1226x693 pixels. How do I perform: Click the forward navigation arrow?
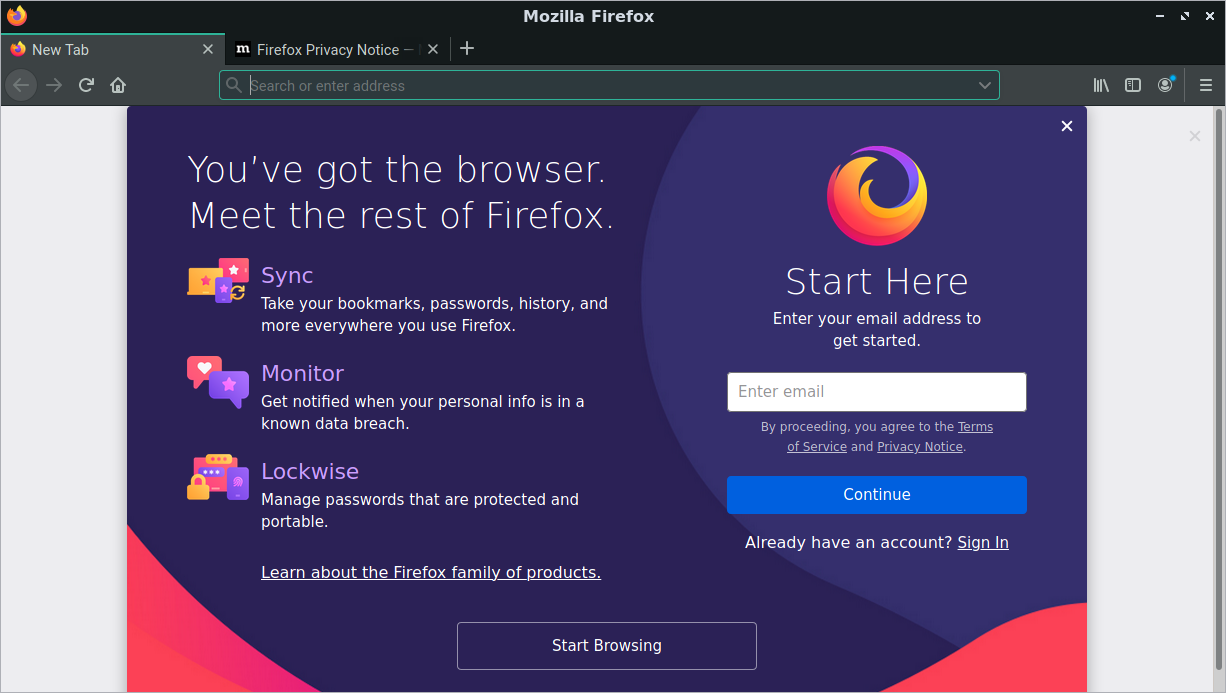[x=54, y=85]
